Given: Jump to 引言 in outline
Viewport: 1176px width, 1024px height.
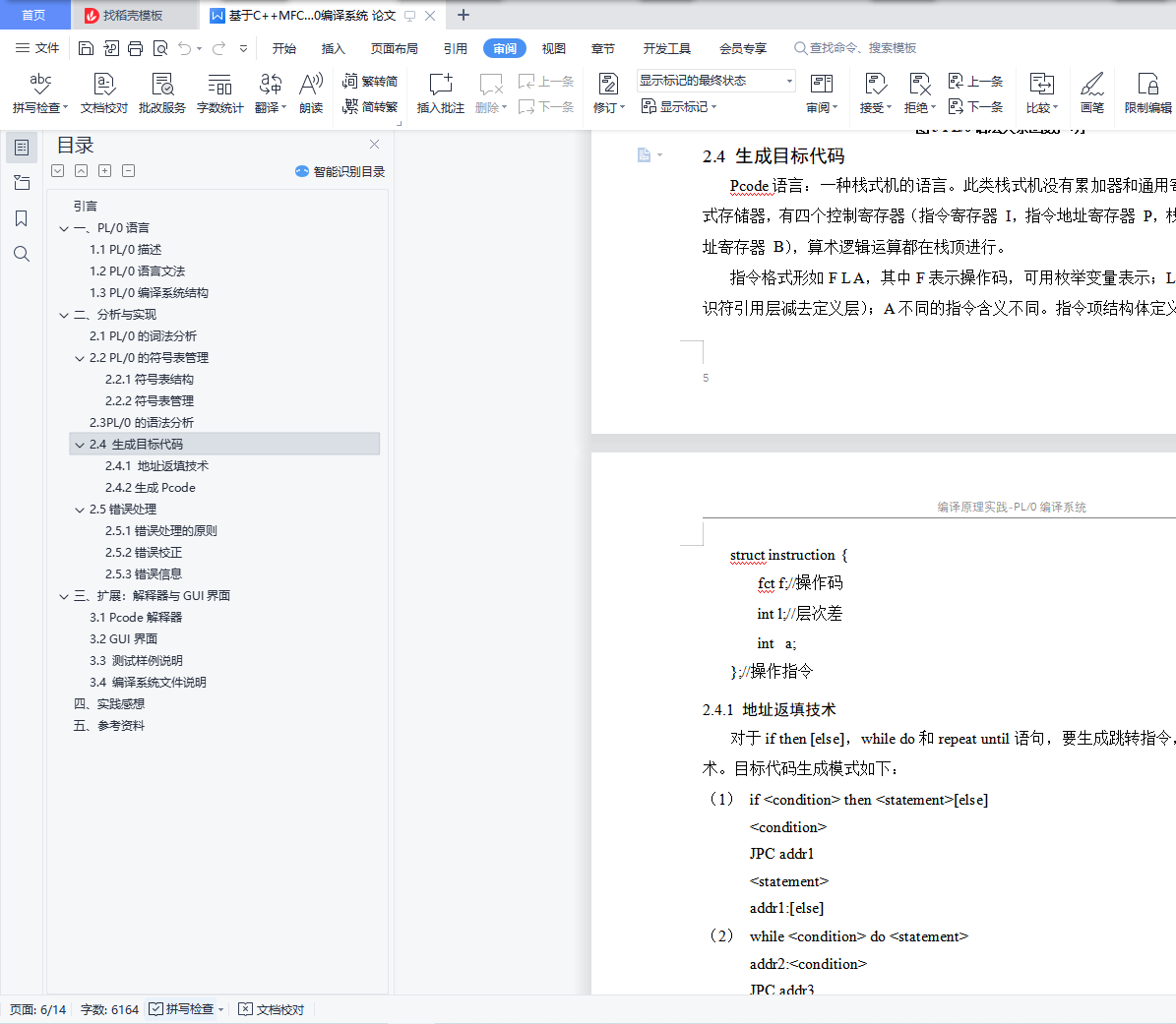Looking at the screenshot, I should [85, 207].
